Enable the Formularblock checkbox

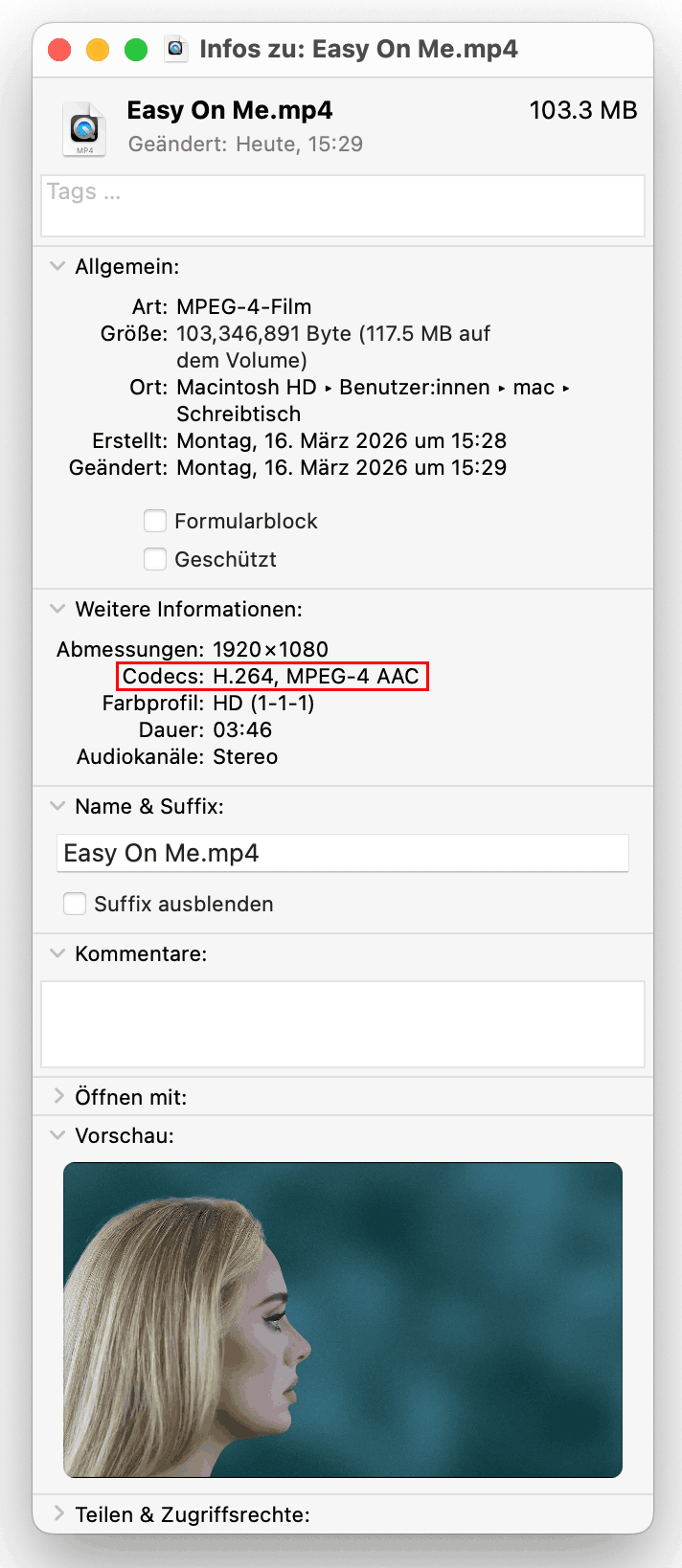[155, 521]
